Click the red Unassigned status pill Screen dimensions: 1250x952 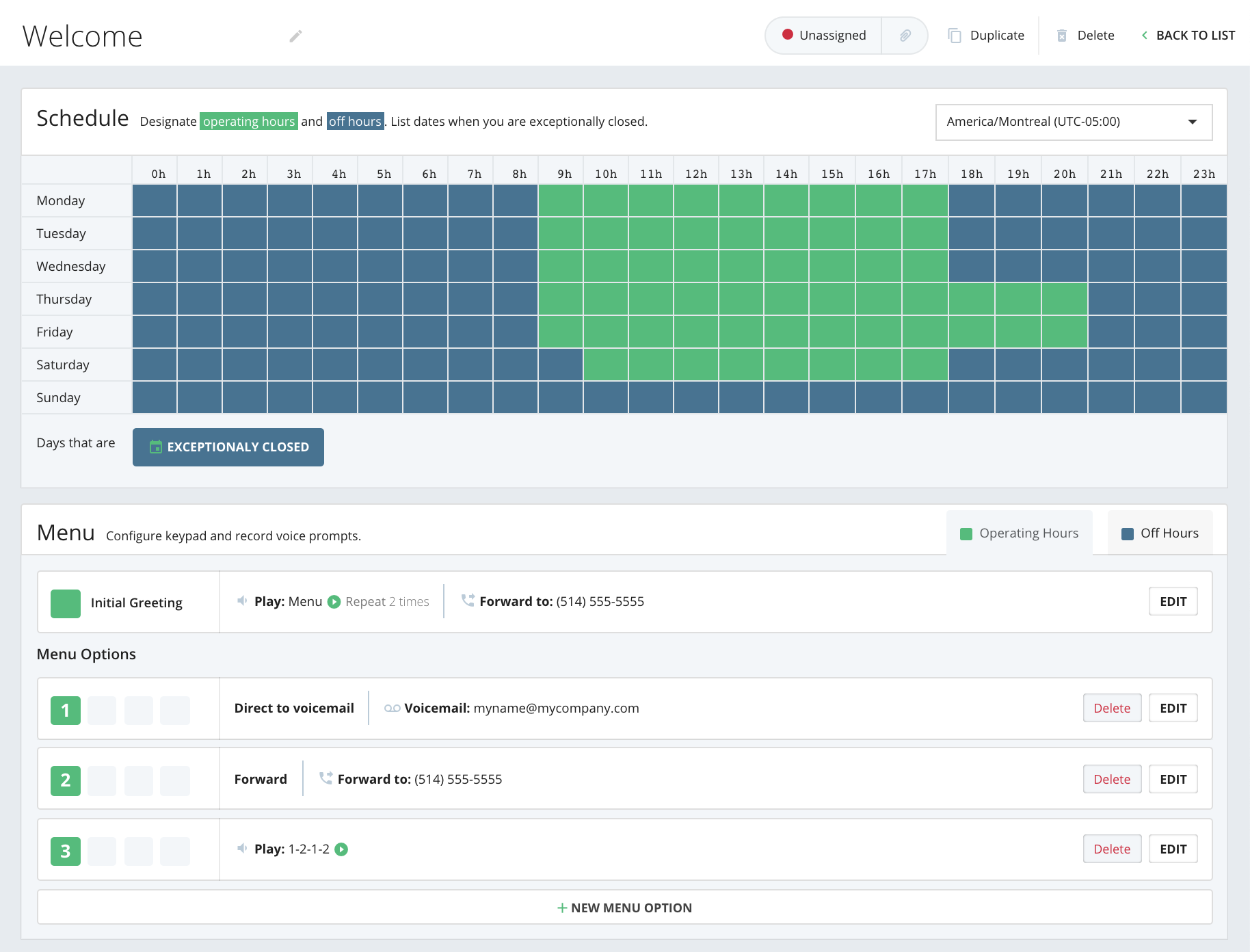[x=824, y=36]
